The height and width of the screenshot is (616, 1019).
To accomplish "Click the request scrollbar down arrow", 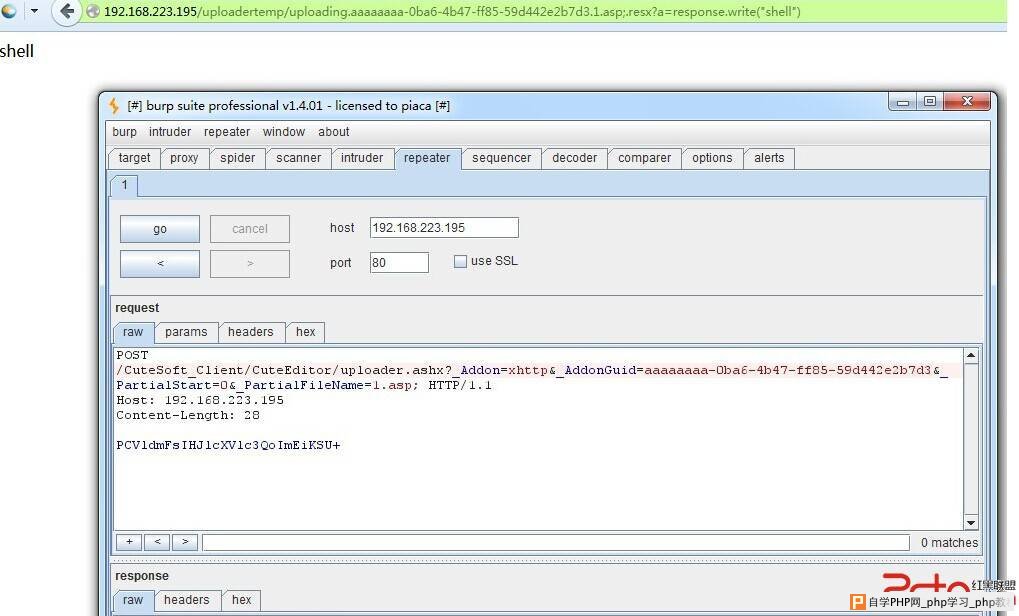I will click(x=971, y=522).
